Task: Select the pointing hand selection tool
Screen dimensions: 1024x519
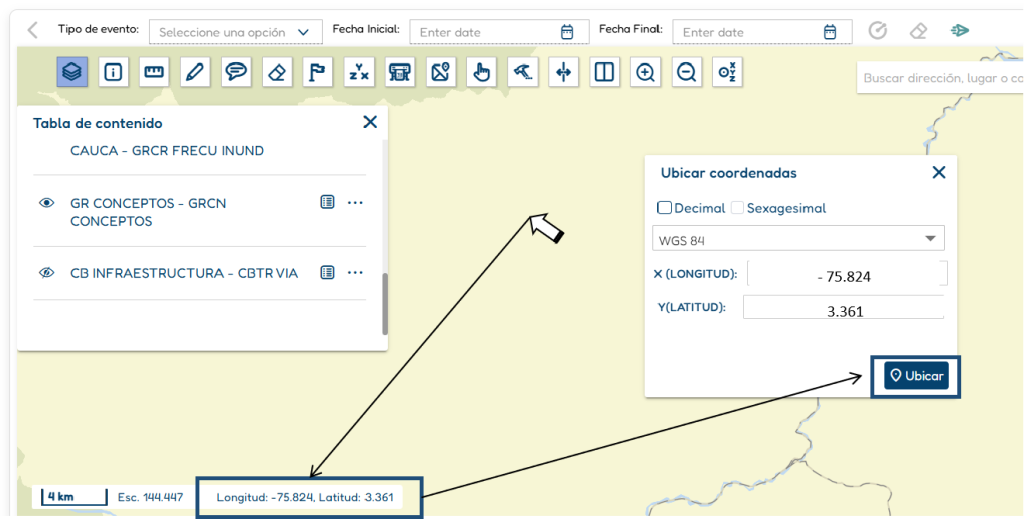Action: coord(481,72)
